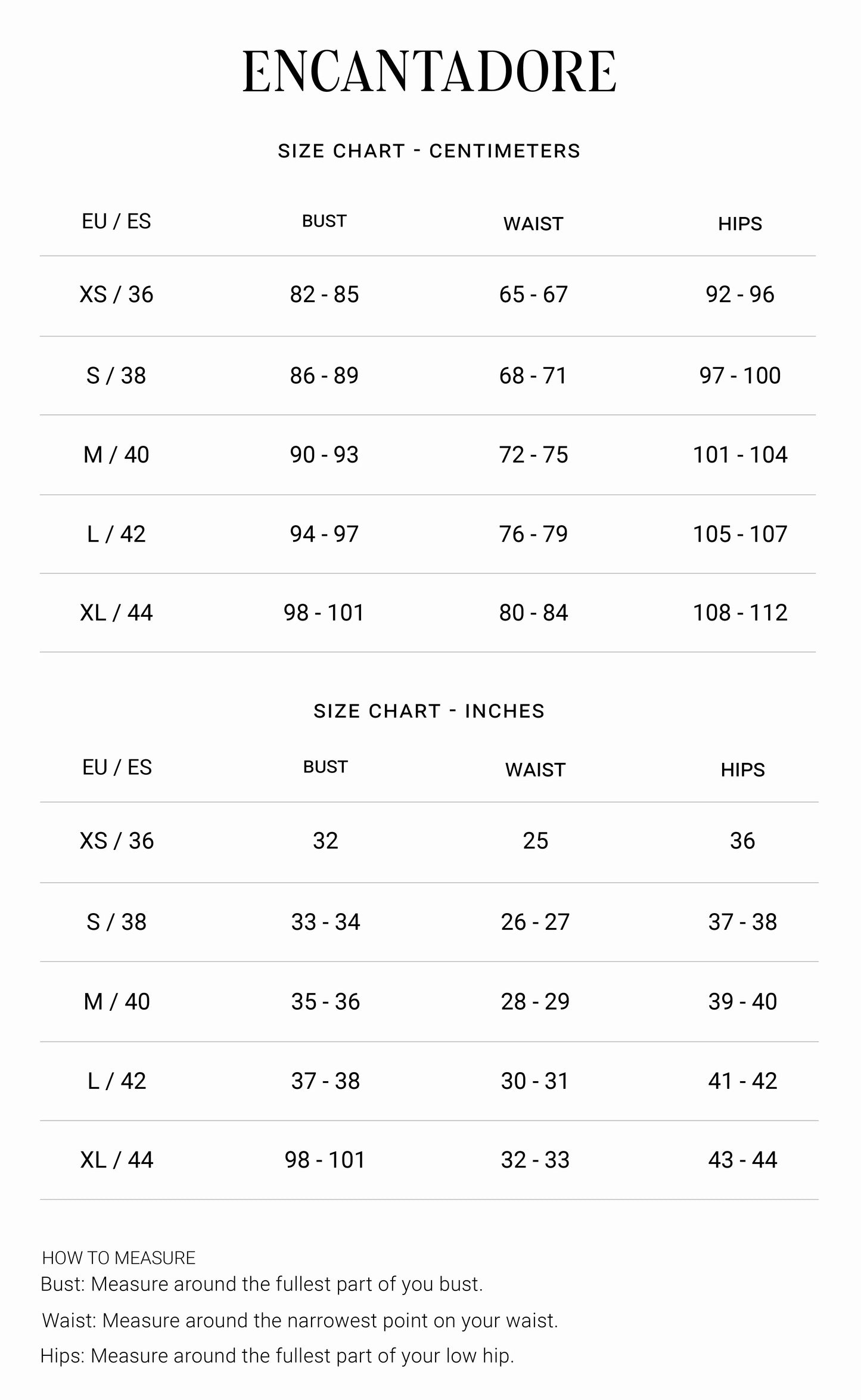
Task: Click the waist measuring instruction line
Action: tap(300, 1321)
